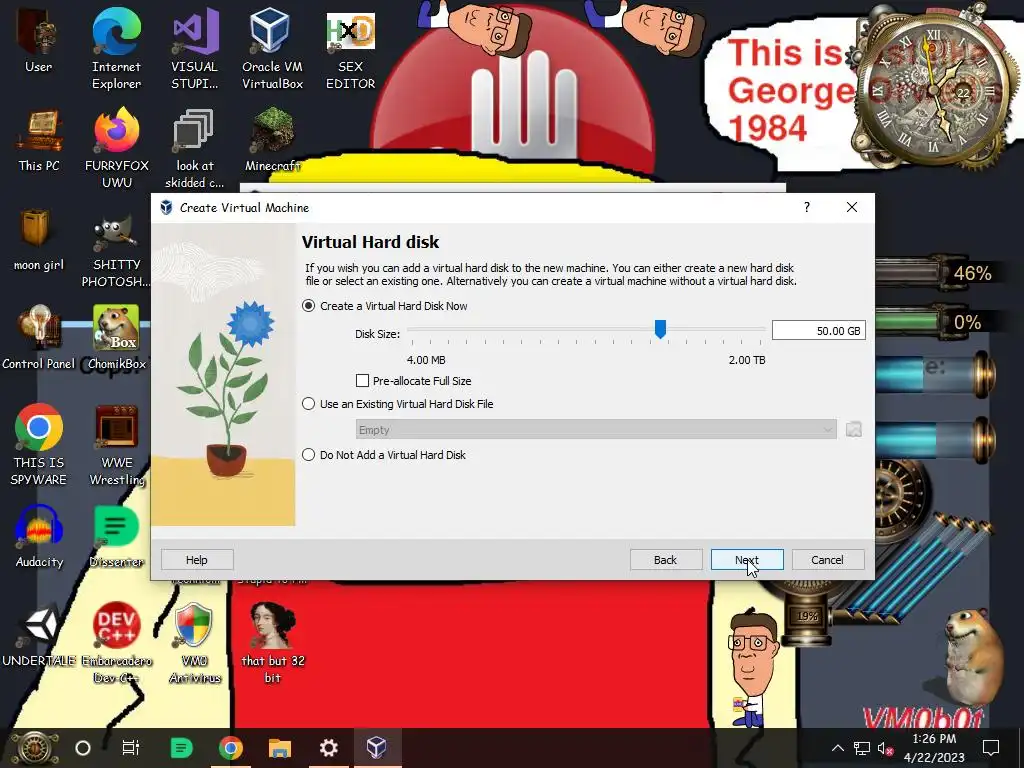
Task: Show hidden tray icons chevron
Action: point(837,748)
